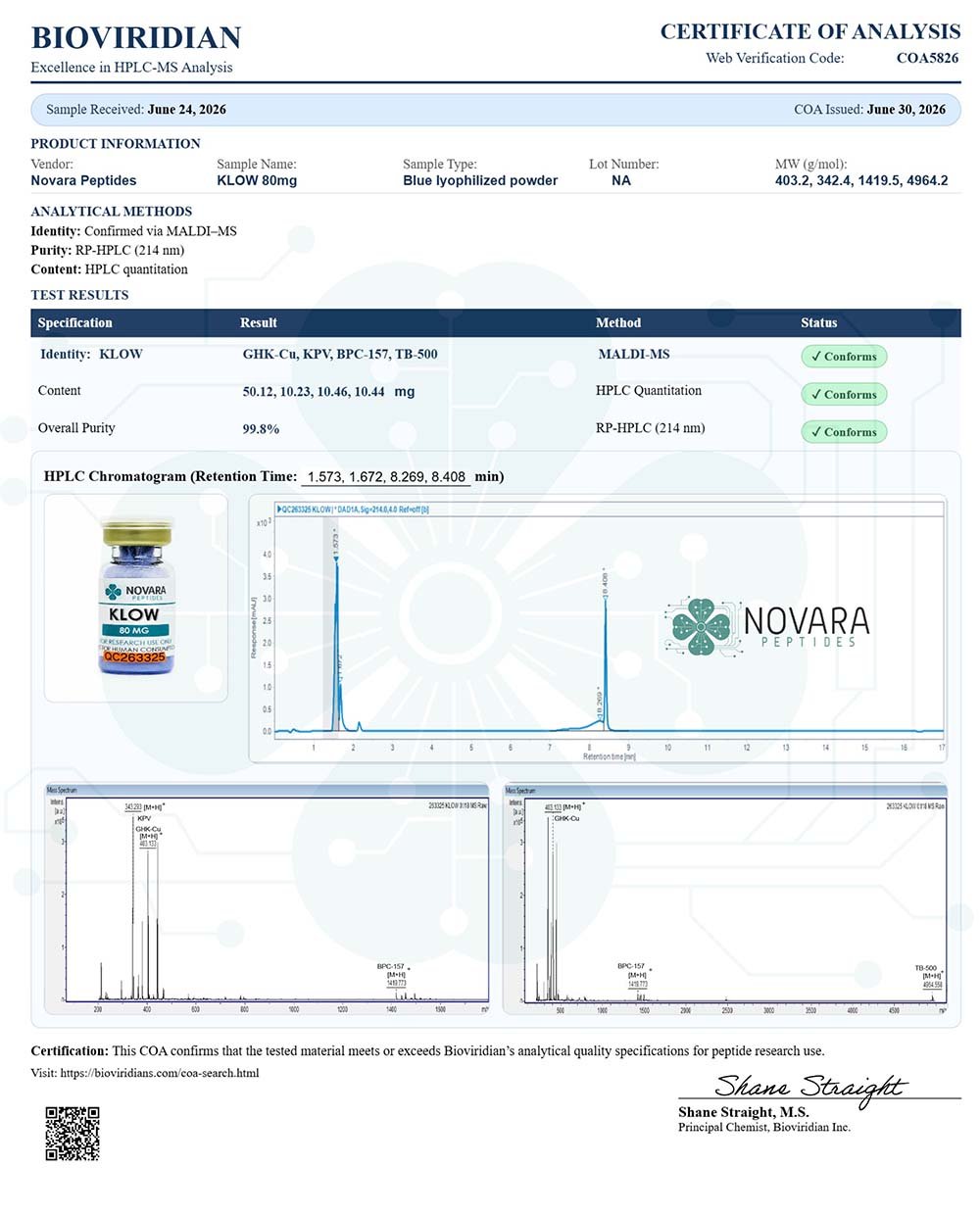The width and height of the screenshot is (980, 1214).
Task: Click retention times 1.573, 1.672, 8.269, 8.408
Action: [386, 477]
